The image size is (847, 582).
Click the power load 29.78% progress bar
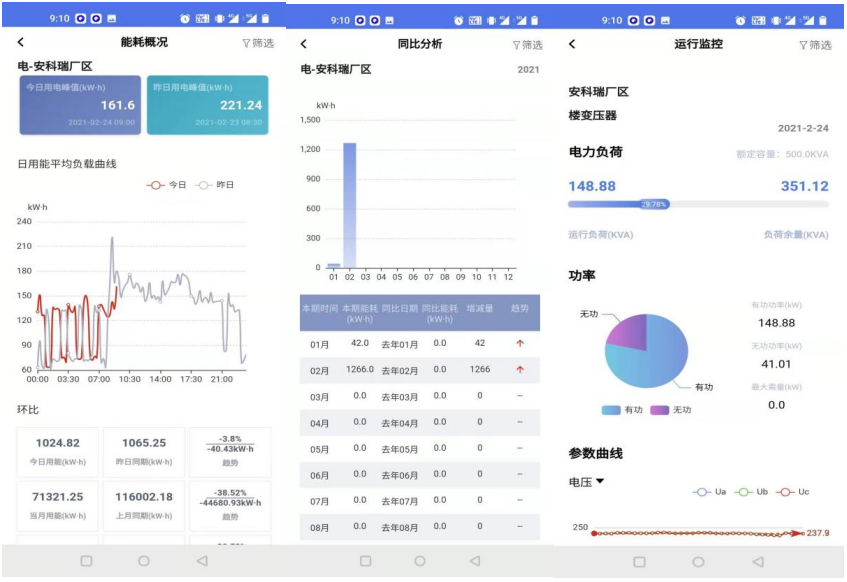coord(698,204)
